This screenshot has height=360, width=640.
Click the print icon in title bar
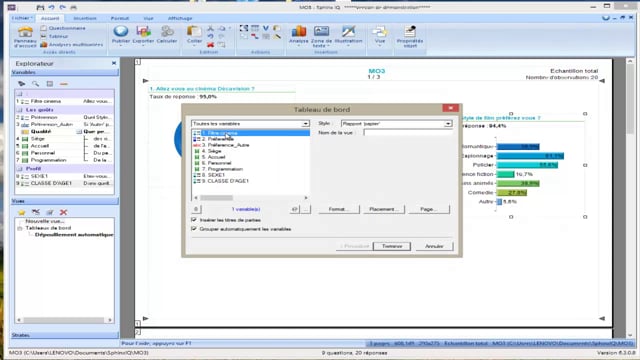(73, 7)
